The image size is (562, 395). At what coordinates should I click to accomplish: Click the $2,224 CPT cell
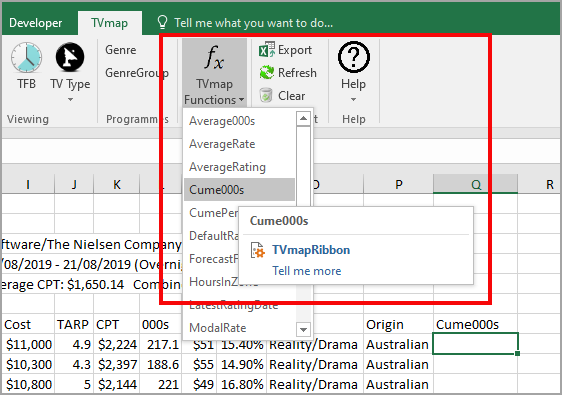click(116, 344)
